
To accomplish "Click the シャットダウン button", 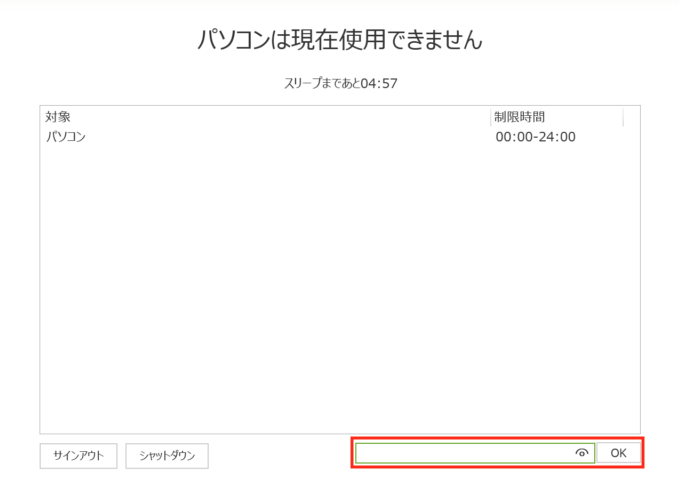I will click(x=167, y=455).
